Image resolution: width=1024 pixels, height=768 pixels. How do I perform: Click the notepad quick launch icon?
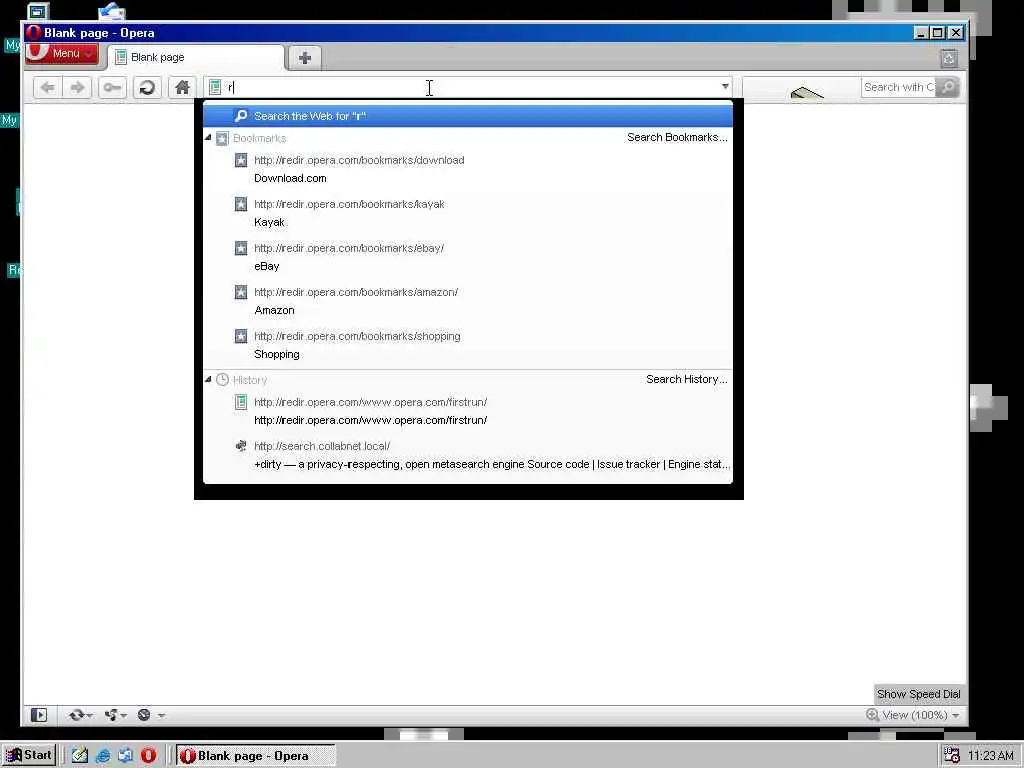coord(80,756)
